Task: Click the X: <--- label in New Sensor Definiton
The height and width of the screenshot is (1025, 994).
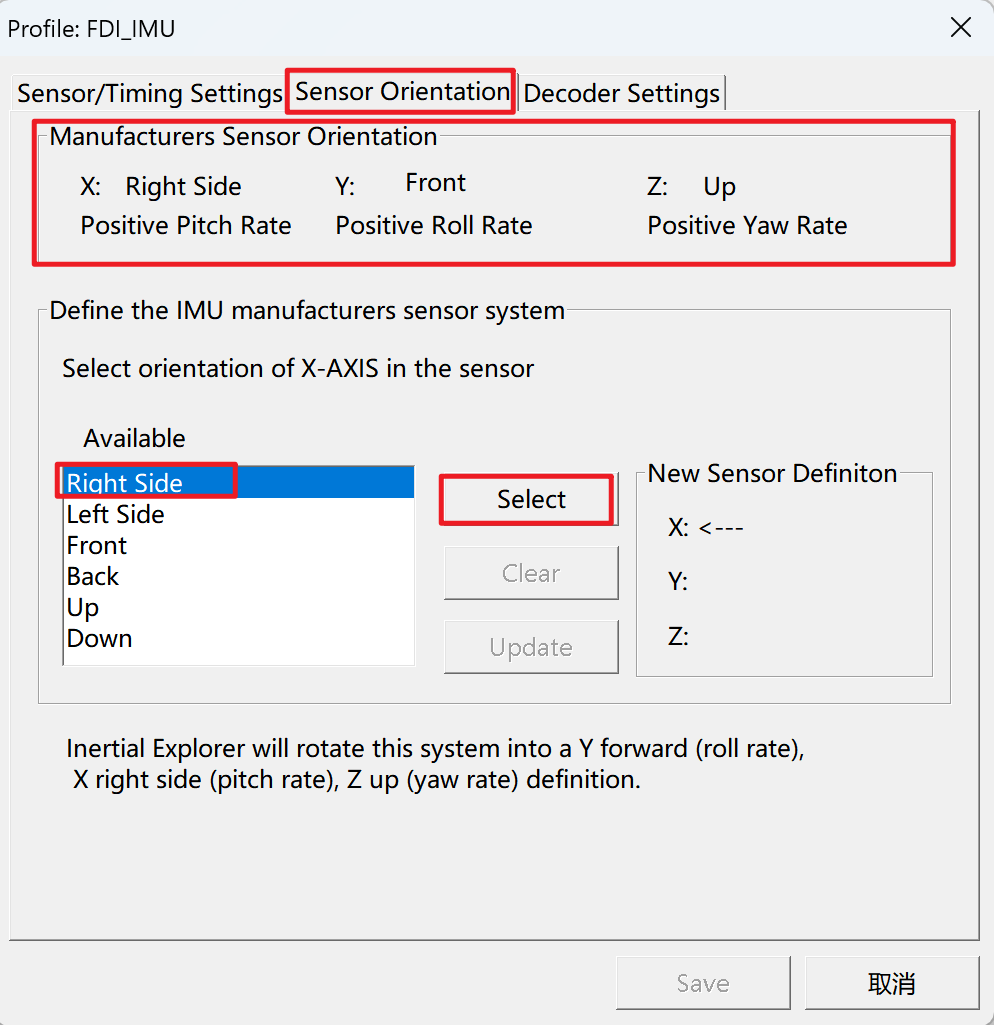Action: (x=706, y=527)
